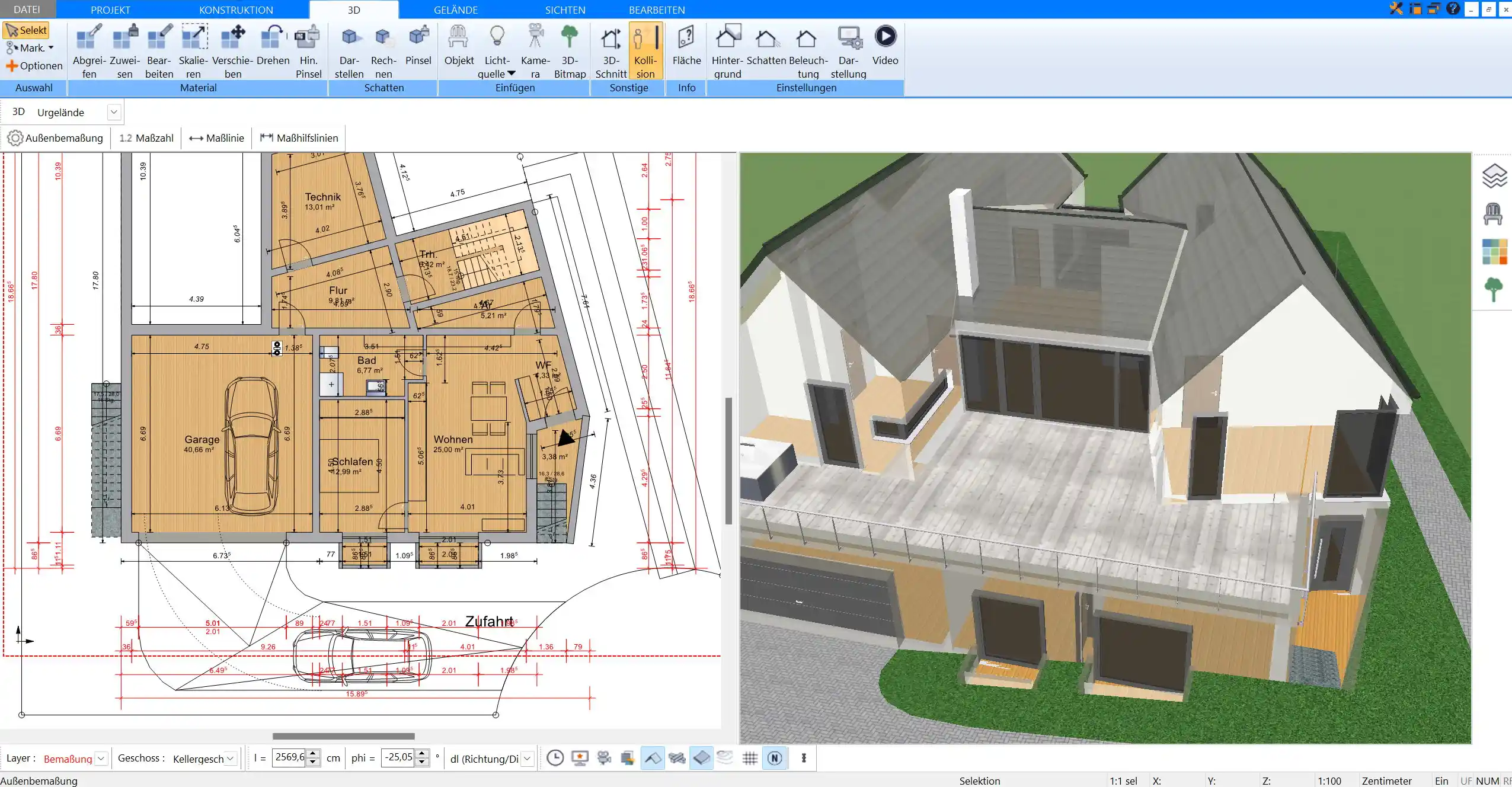The image size is (1512, 787).
Task: Pick the Verschieben material tool
Action: (x=233, y=52)
